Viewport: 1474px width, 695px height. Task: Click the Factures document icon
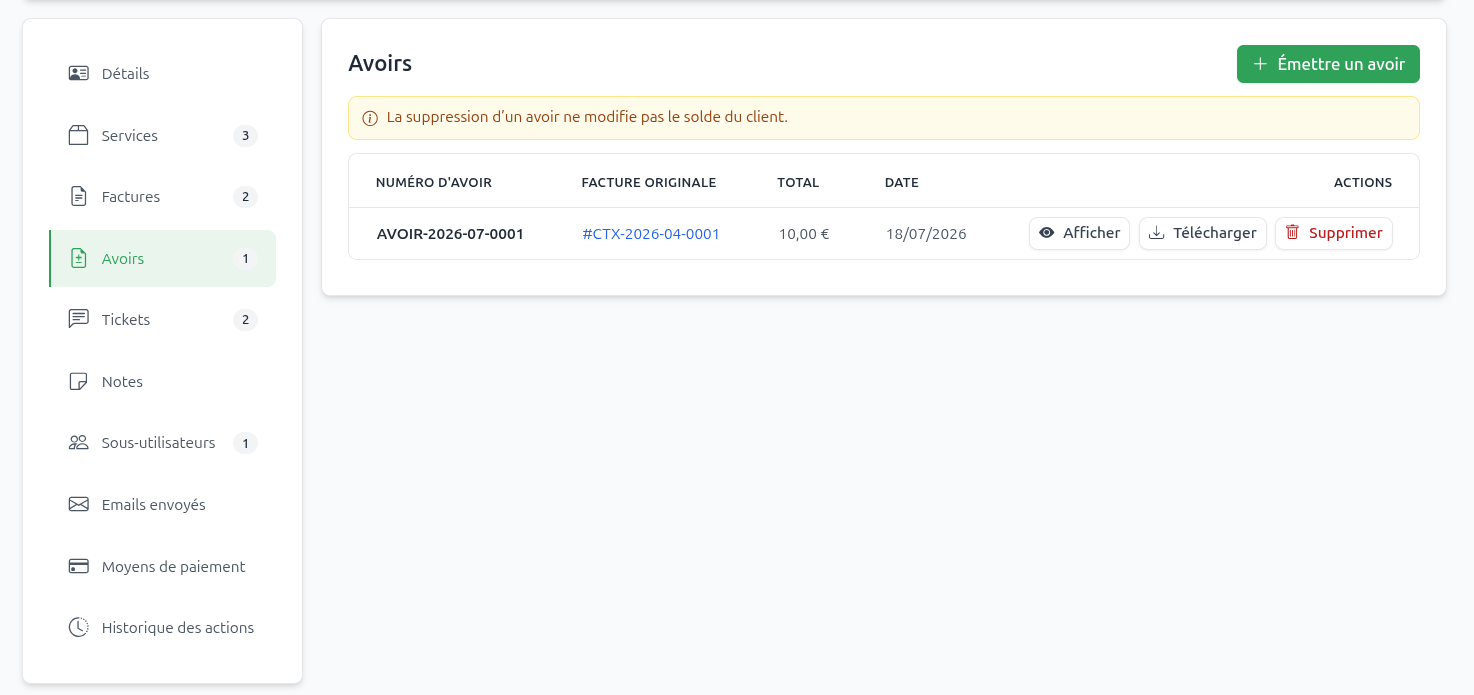(79, 197)
